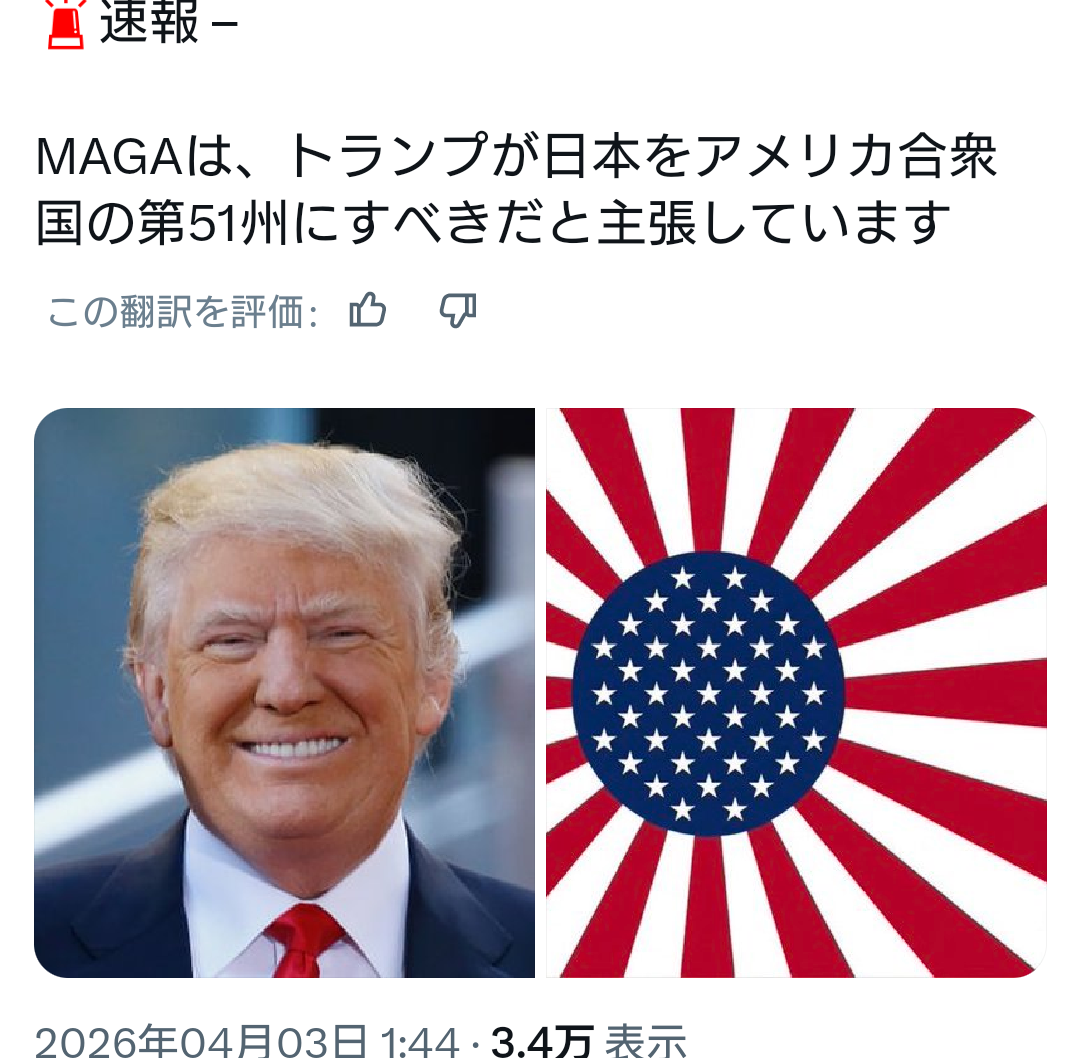Click the post line ending 主張しています
1080x1058 pixels.
[494, 223]
